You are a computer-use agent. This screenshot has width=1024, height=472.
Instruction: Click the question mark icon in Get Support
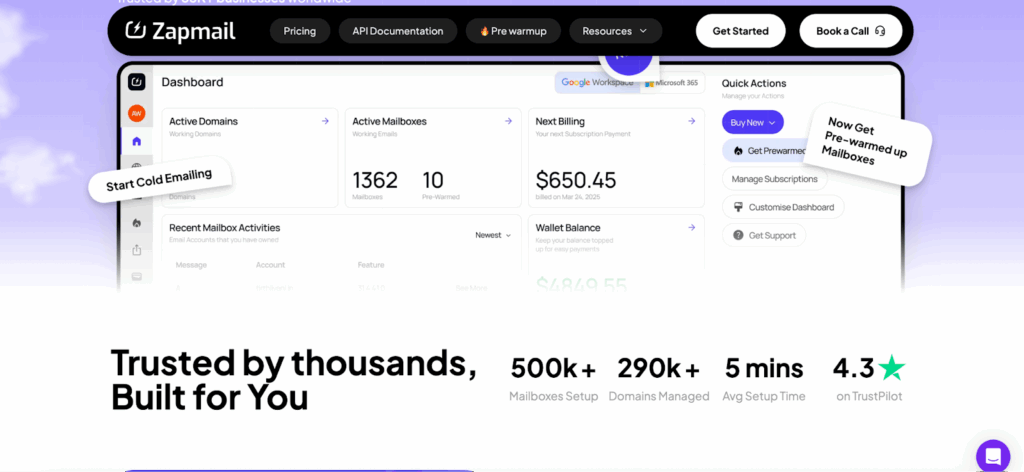[x=739, y=235]
